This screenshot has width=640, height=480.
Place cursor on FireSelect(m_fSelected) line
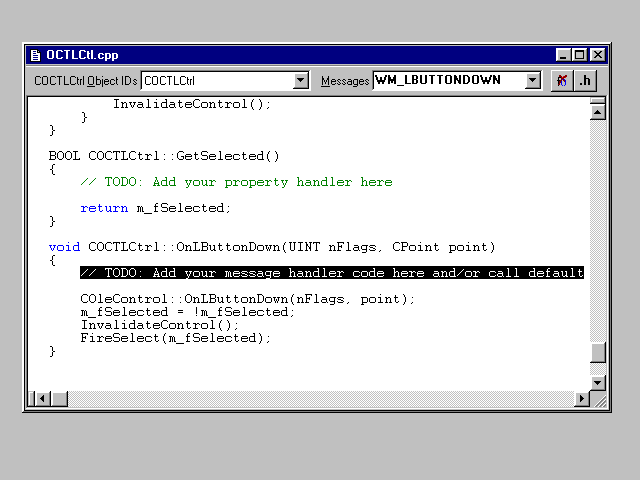coord(176,338)
